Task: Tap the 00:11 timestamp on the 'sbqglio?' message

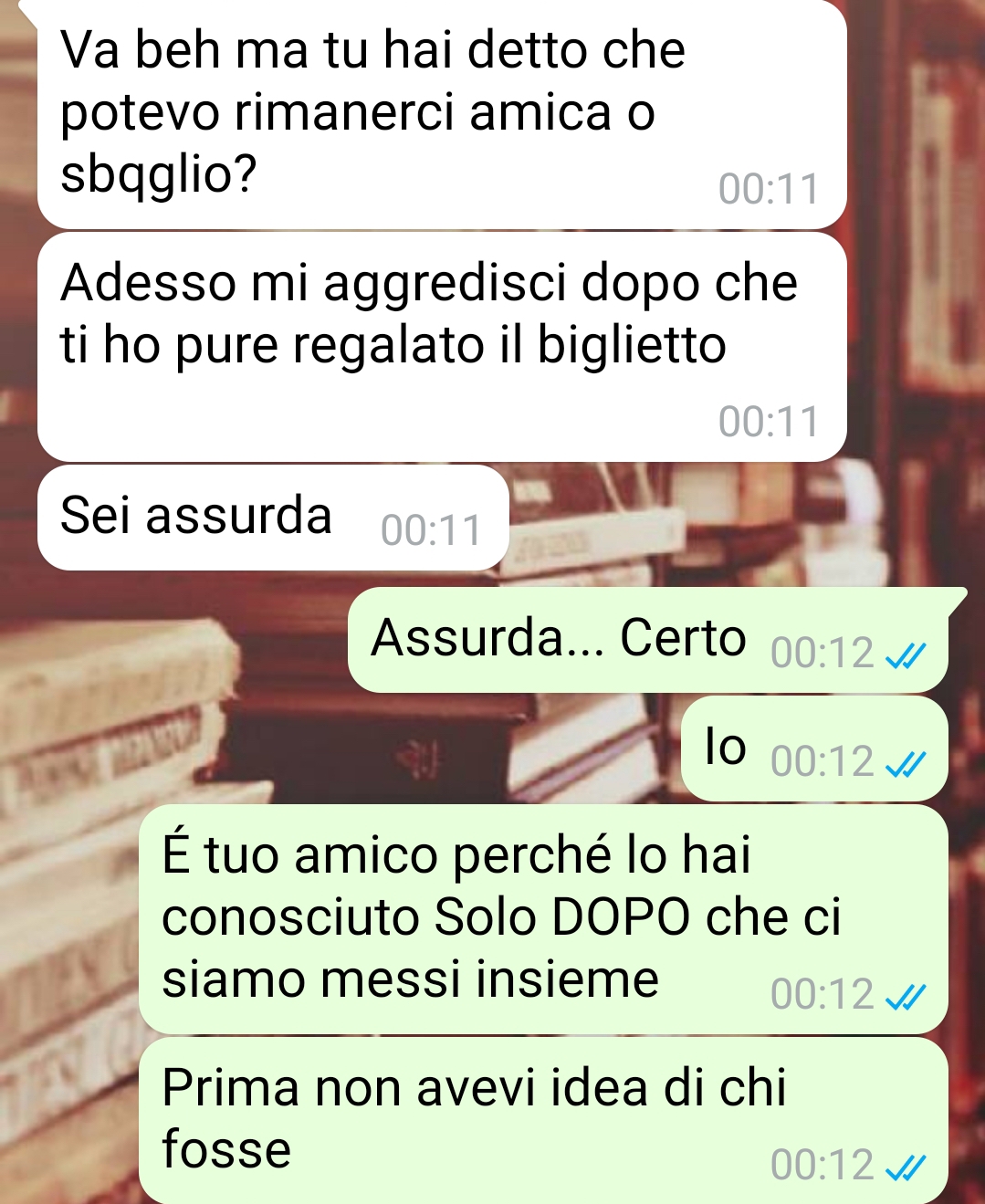Action: (769, 189)
